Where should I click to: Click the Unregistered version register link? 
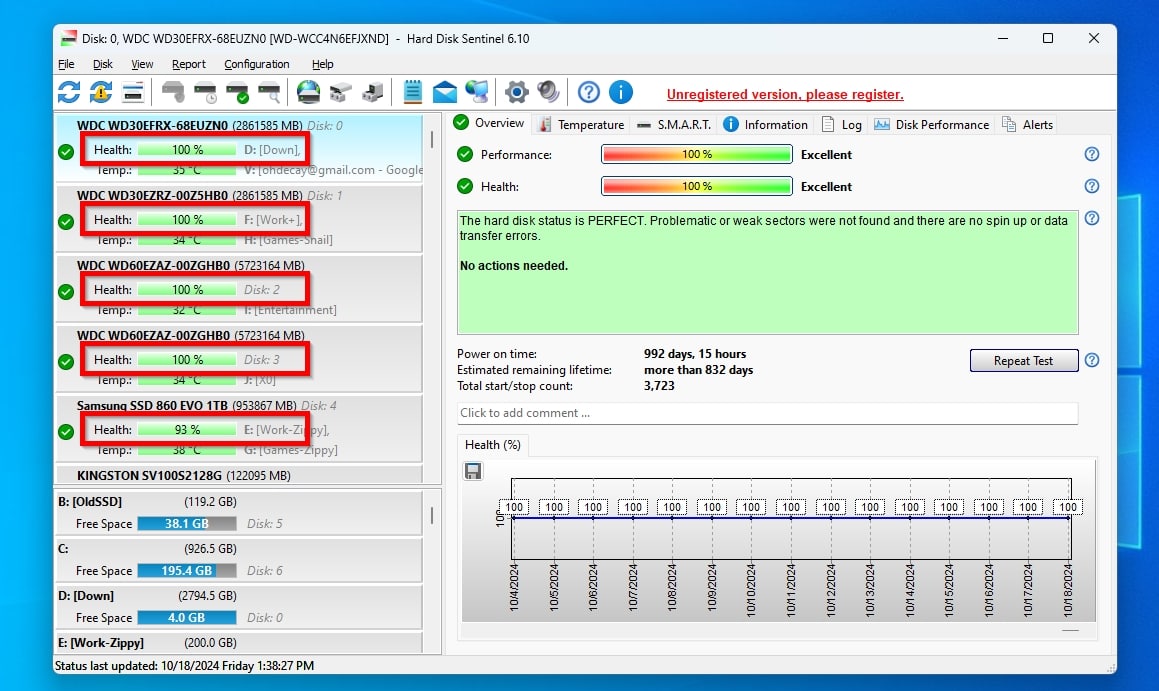[785, 95]
